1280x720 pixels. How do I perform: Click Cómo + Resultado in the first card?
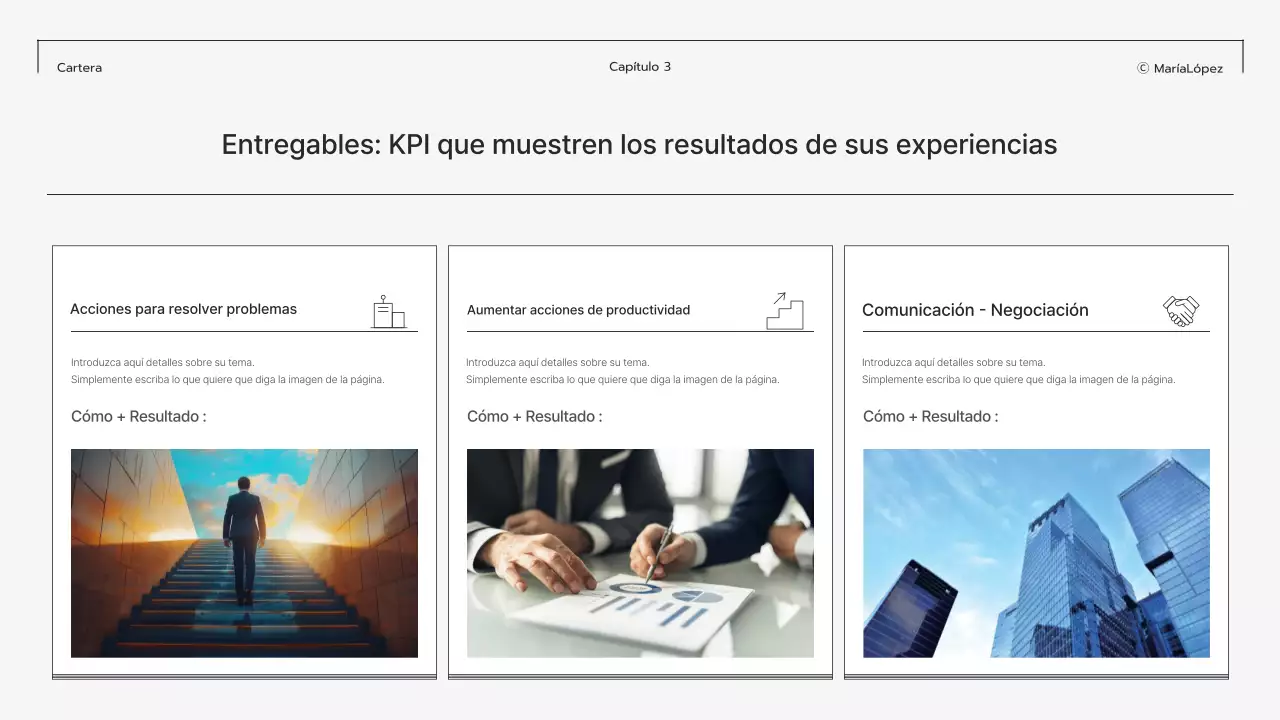click(138, 416)
